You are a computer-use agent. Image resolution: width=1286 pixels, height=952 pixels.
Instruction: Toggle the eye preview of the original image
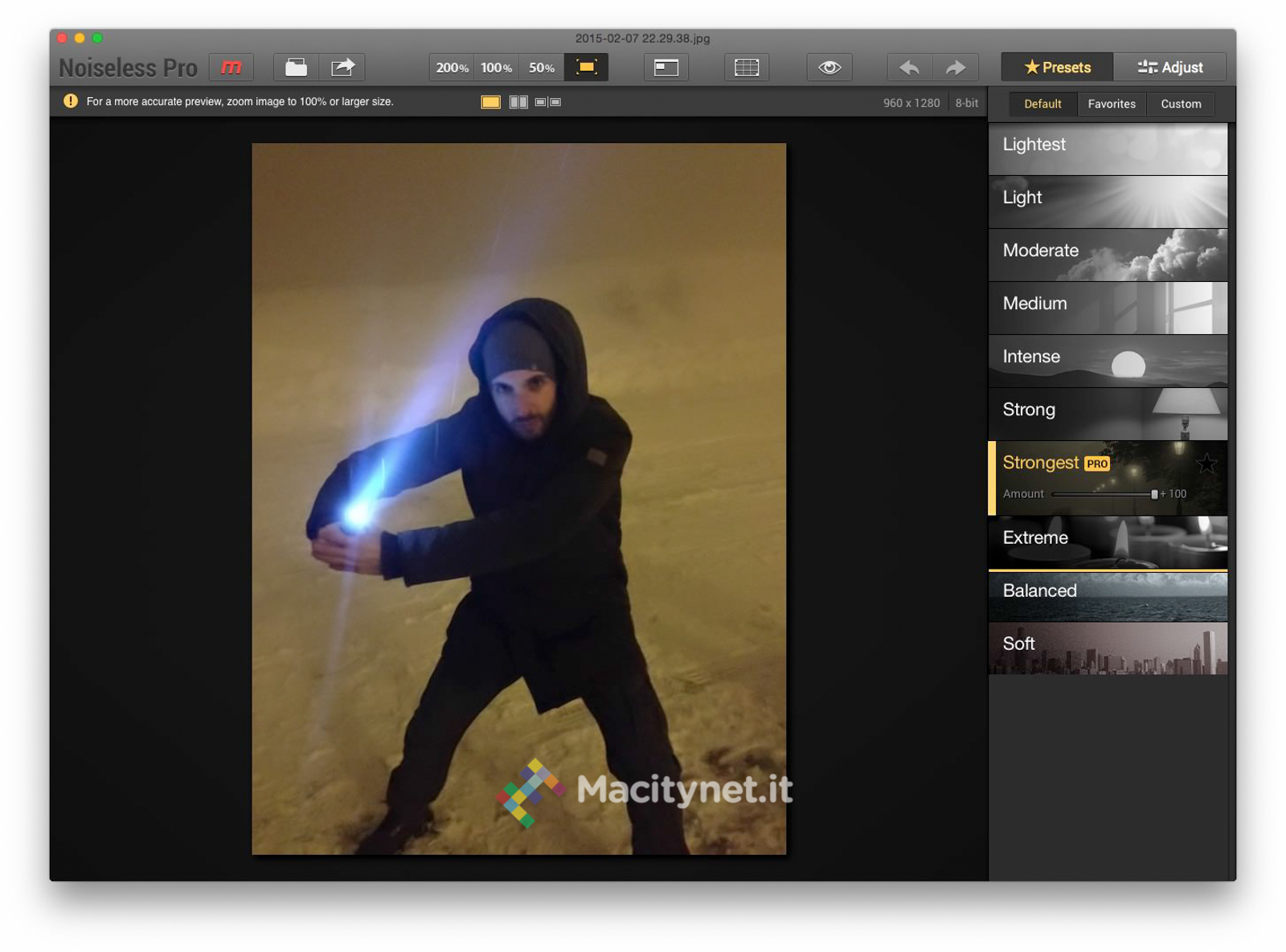(829, 67)
